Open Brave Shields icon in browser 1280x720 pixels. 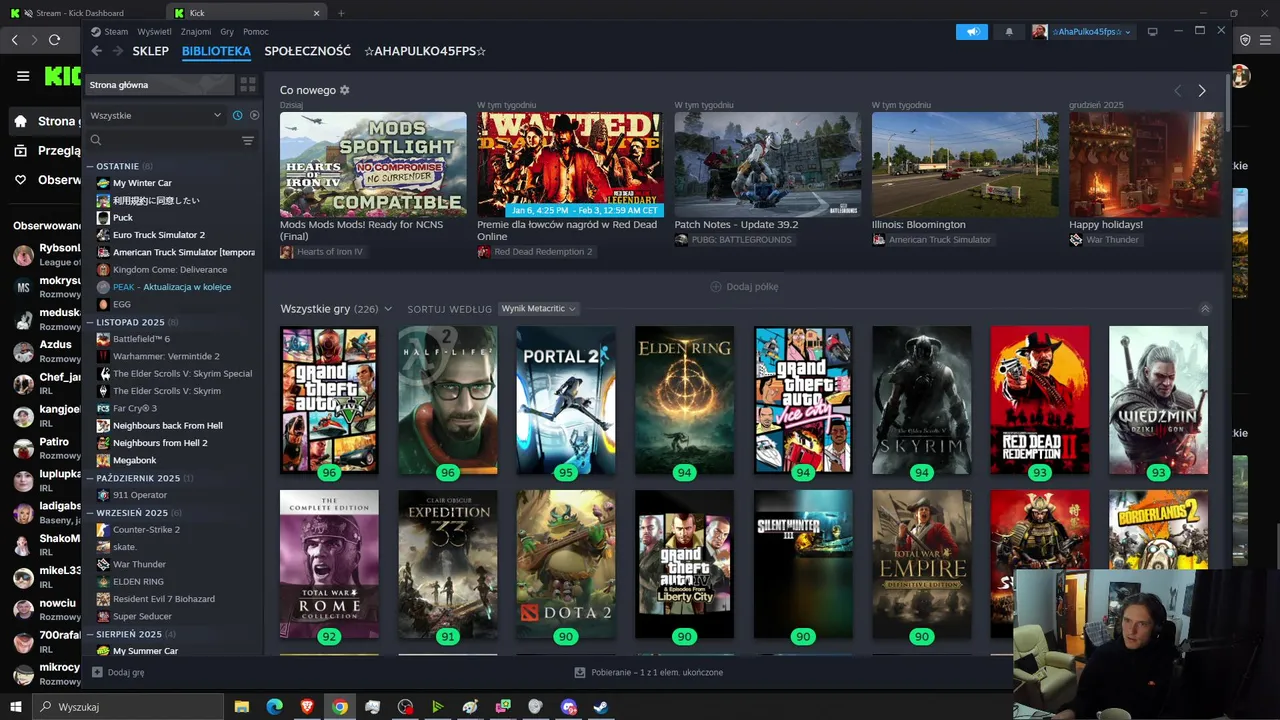[1246, 40]
